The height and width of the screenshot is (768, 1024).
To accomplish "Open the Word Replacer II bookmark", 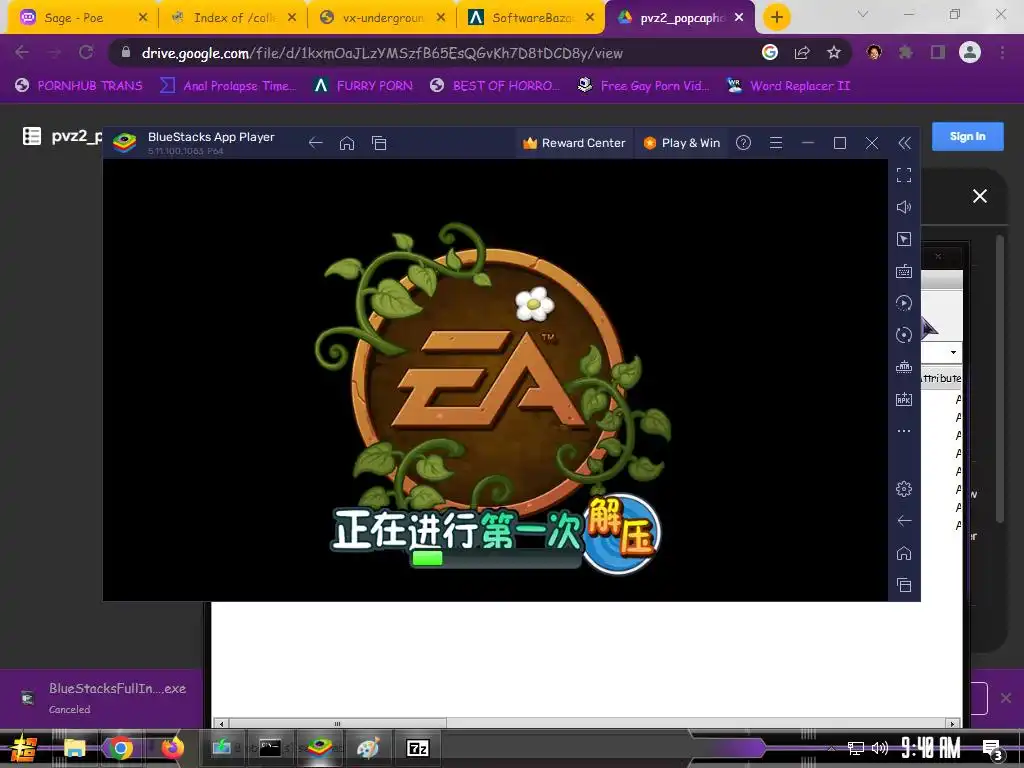I will point(788,86).
